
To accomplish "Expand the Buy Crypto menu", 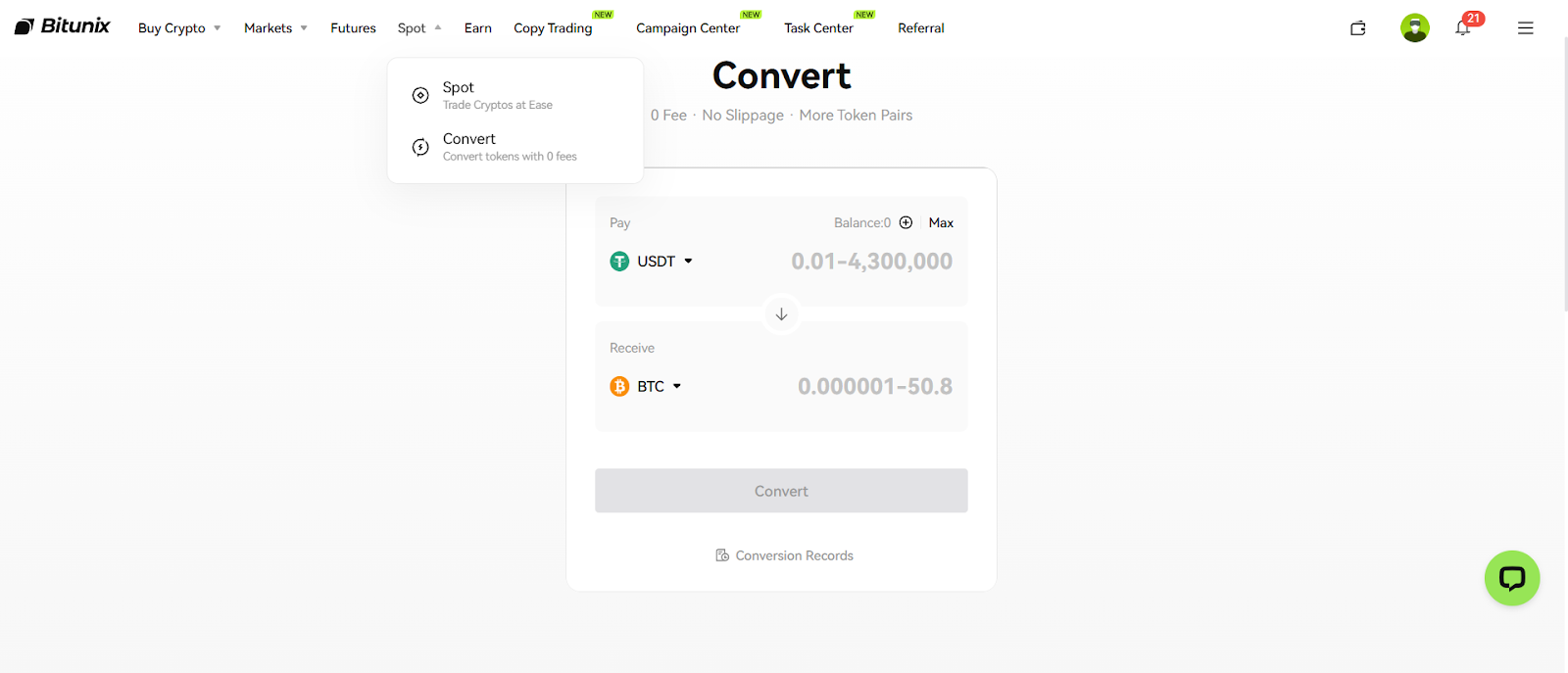I will (x=179, y=28).
